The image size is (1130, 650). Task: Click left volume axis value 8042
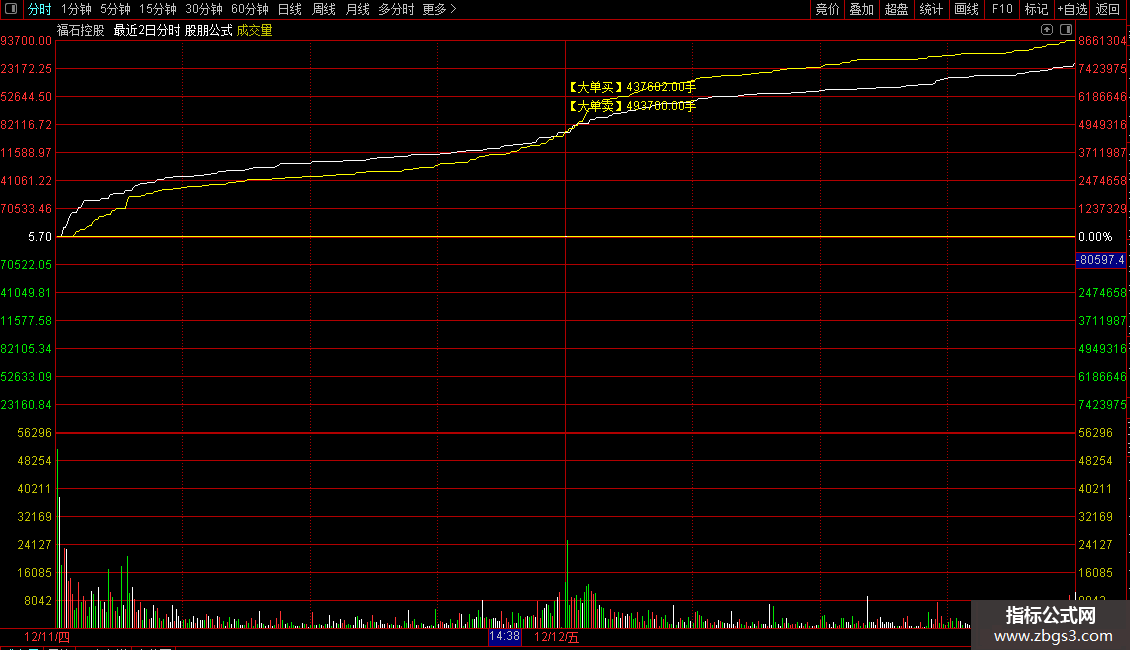point(38,601)
